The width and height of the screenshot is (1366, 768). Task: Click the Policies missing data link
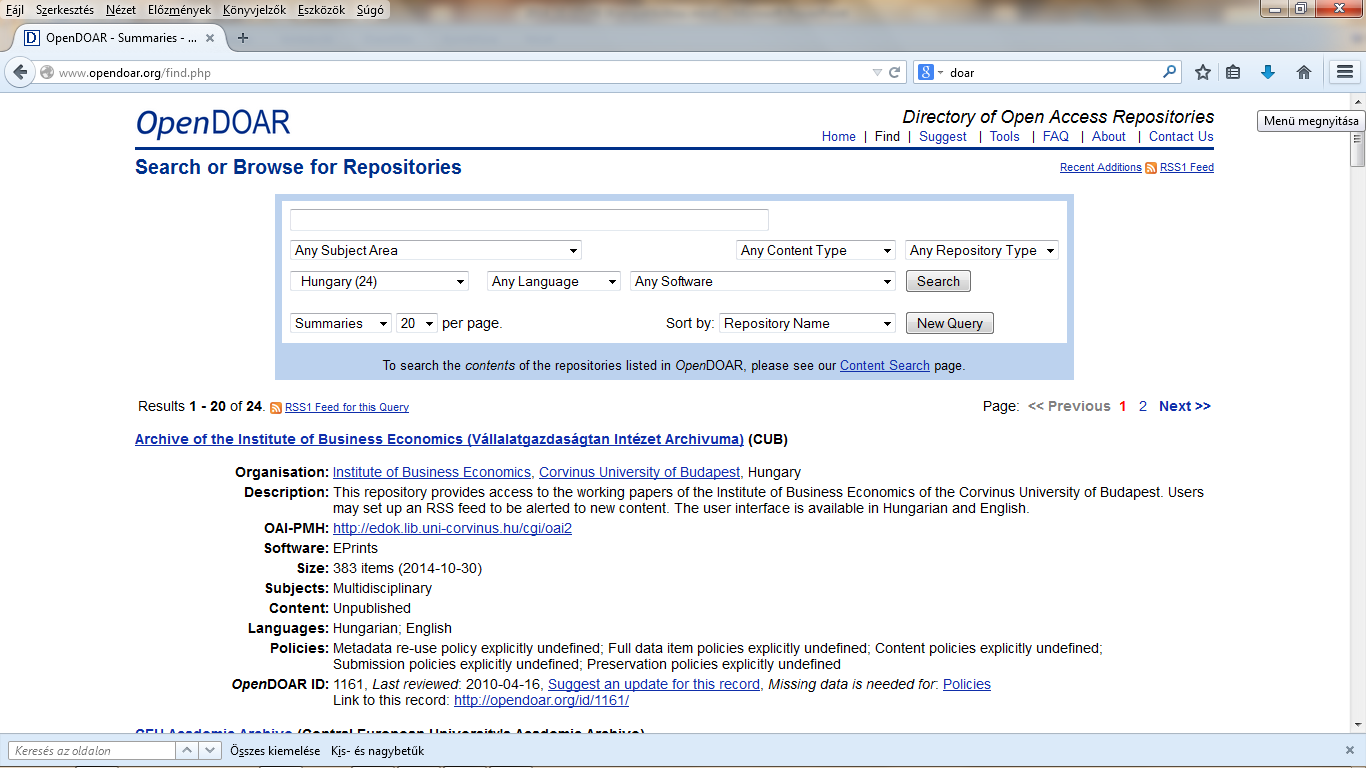(967, 685)
